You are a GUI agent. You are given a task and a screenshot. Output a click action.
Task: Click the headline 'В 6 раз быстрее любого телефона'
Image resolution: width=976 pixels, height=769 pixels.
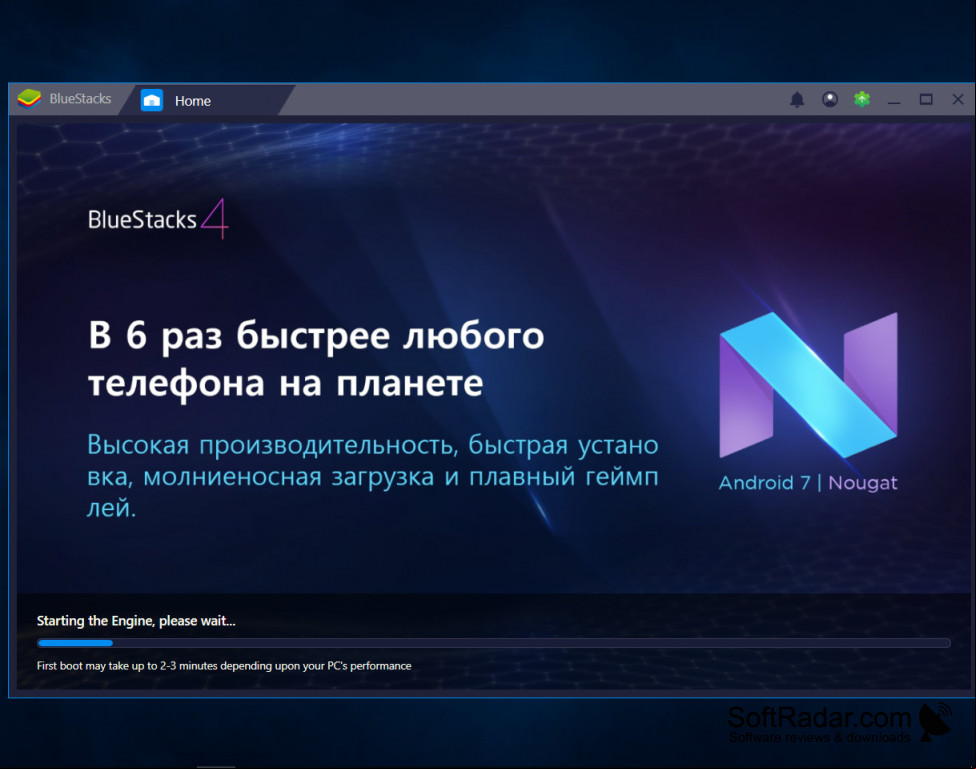click(x=316, y=359)
